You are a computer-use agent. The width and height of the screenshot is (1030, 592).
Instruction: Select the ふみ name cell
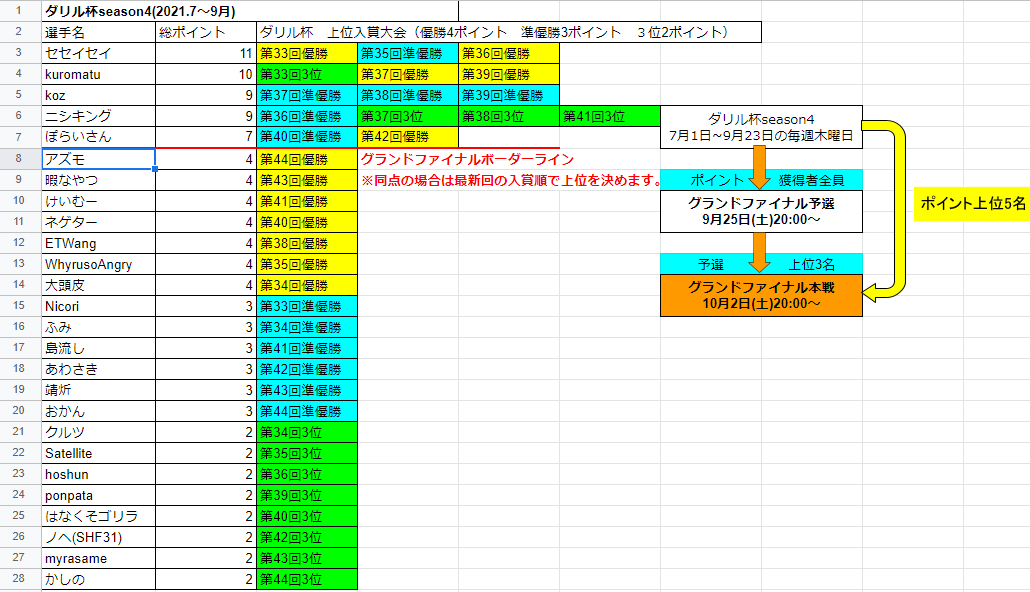pyautogui.click(x=99, y=327)
